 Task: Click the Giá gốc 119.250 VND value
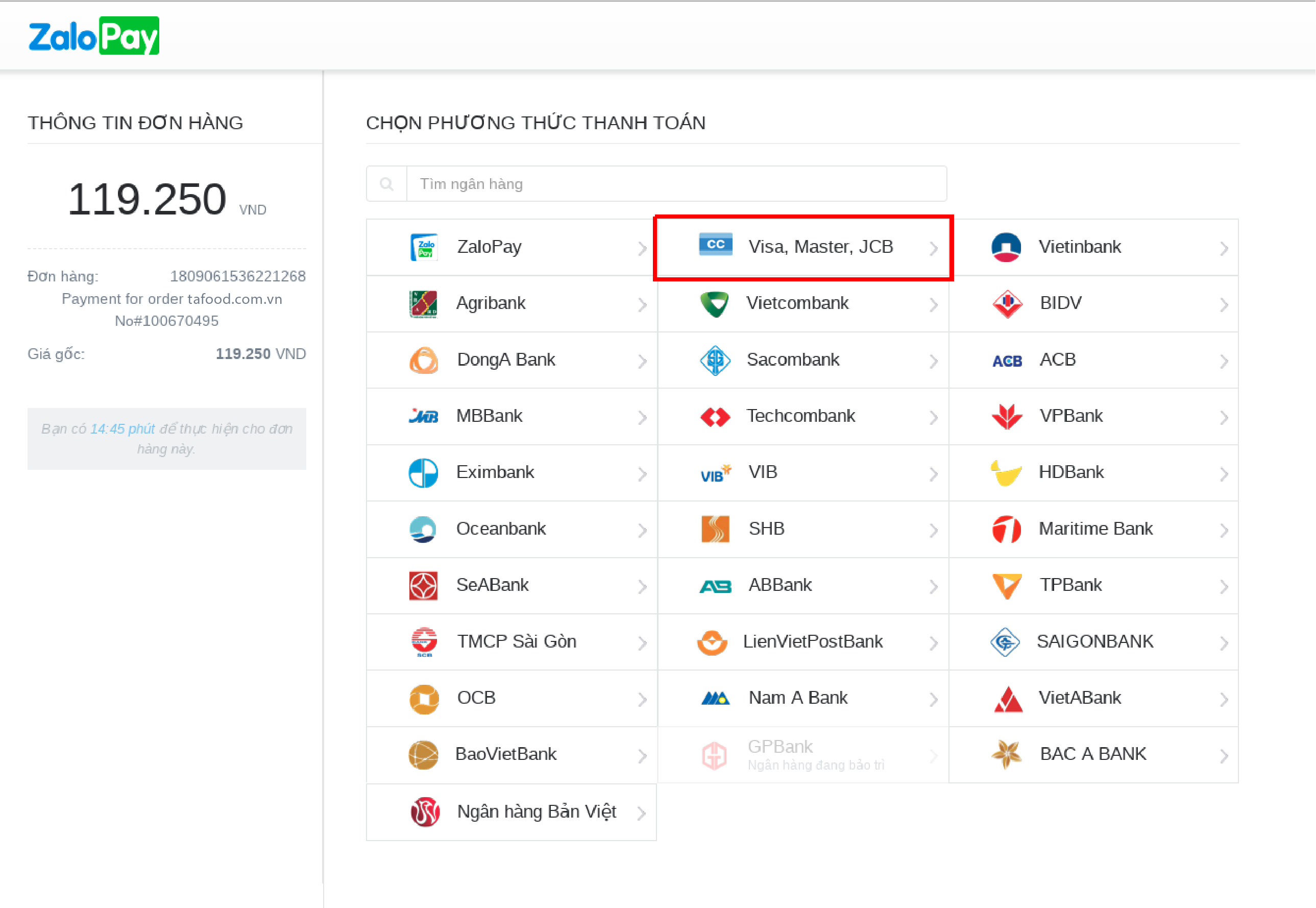click(x=261, y=354)
